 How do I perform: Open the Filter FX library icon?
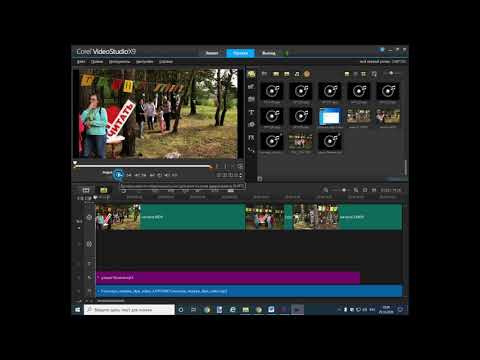coord(252,137)
